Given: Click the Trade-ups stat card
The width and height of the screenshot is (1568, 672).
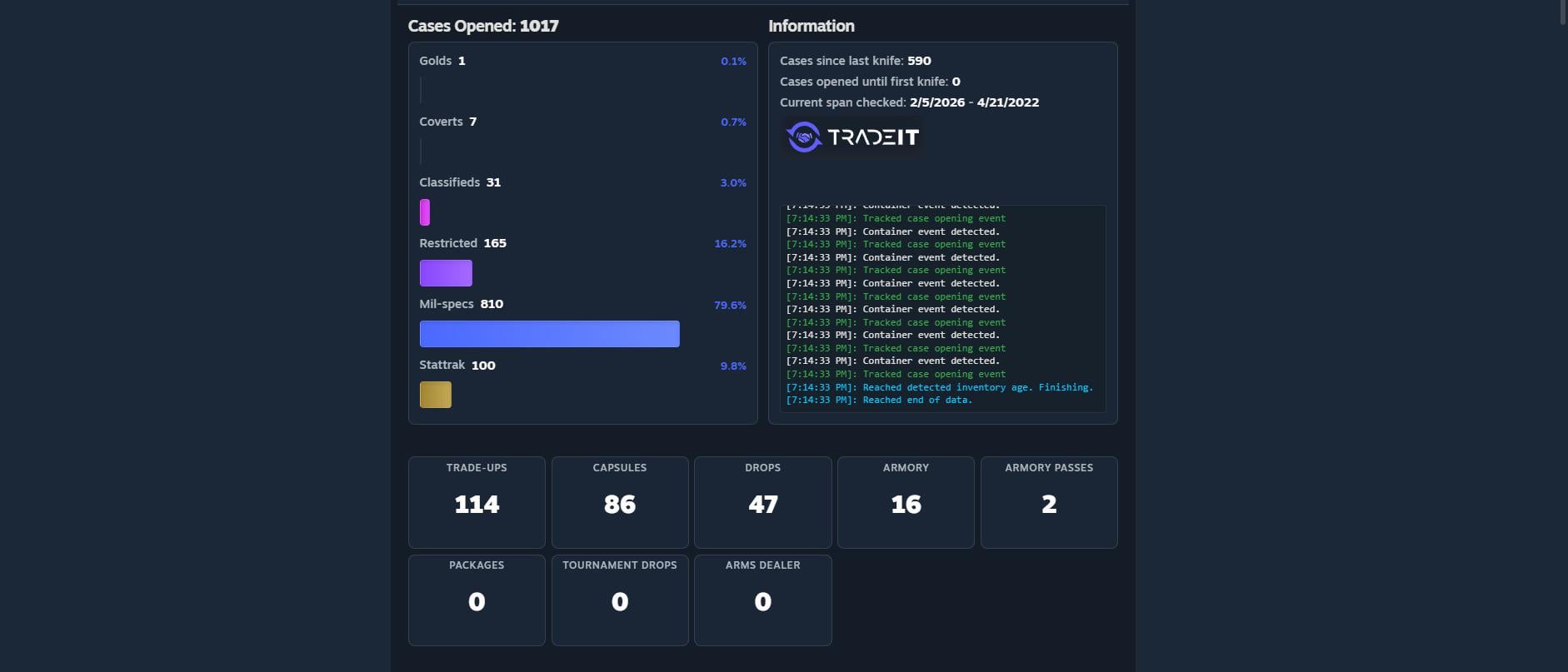Looking at the screenshot, I should pyautogui.click(x=477, y=502).
